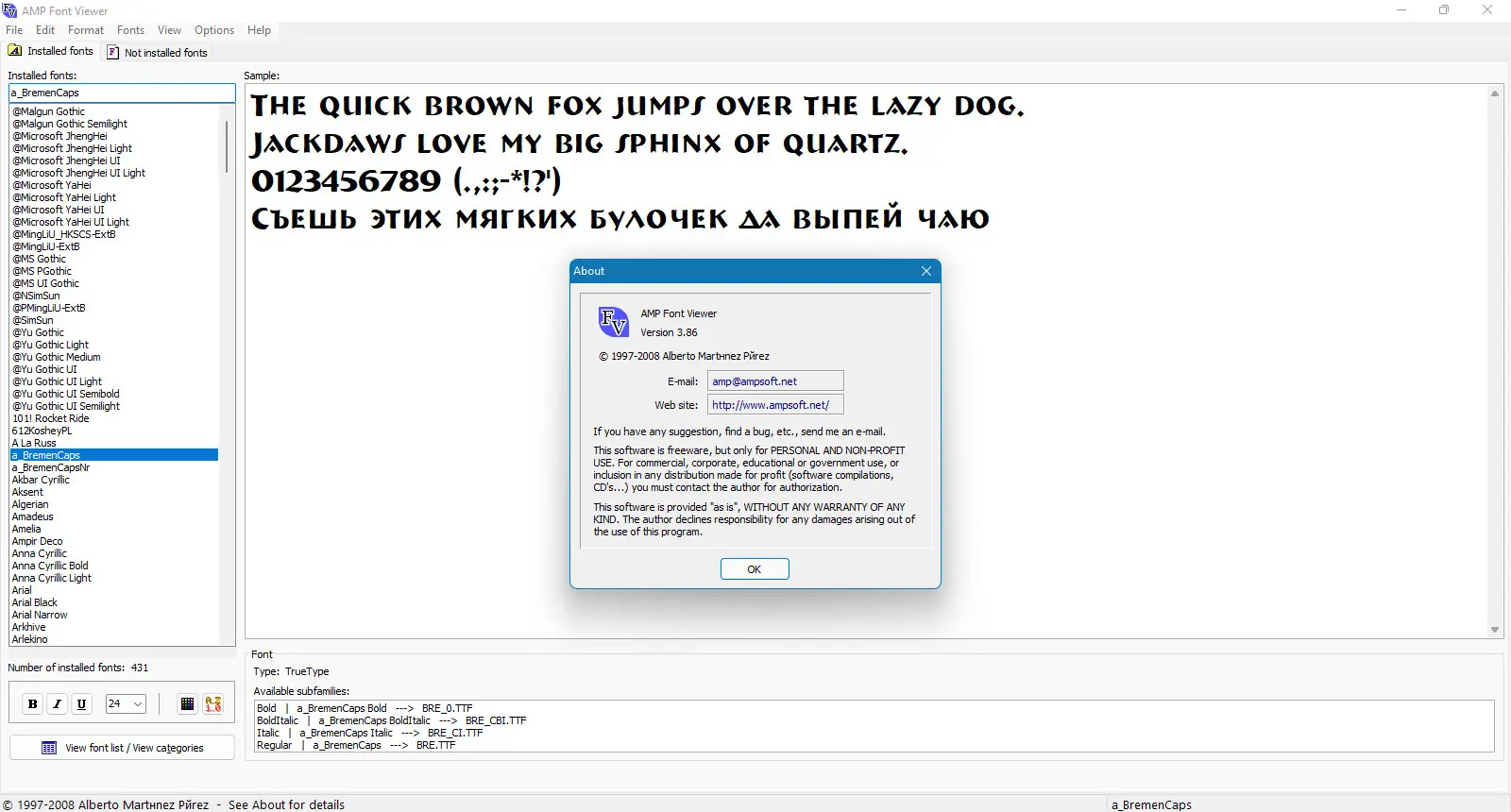
Task: Close the About dialog with X
Action: point(926,271)
